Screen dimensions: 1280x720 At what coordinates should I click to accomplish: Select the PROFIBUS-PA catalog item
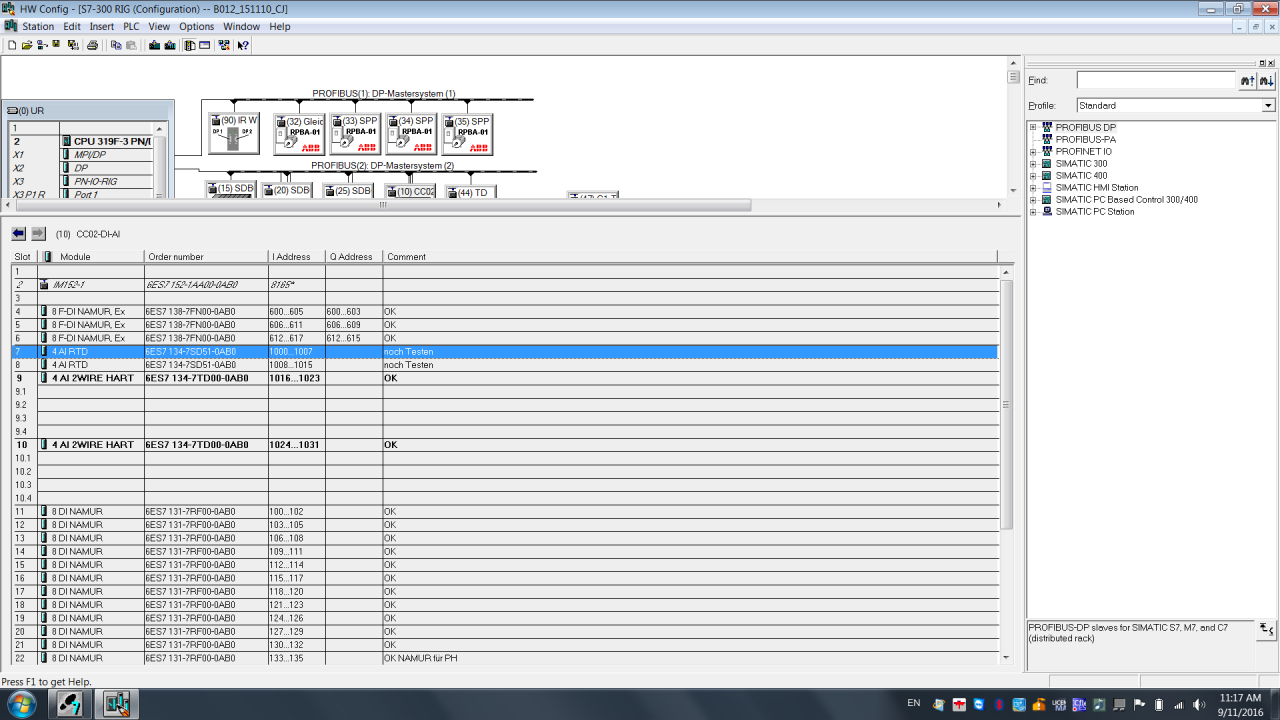point(1085,140)
